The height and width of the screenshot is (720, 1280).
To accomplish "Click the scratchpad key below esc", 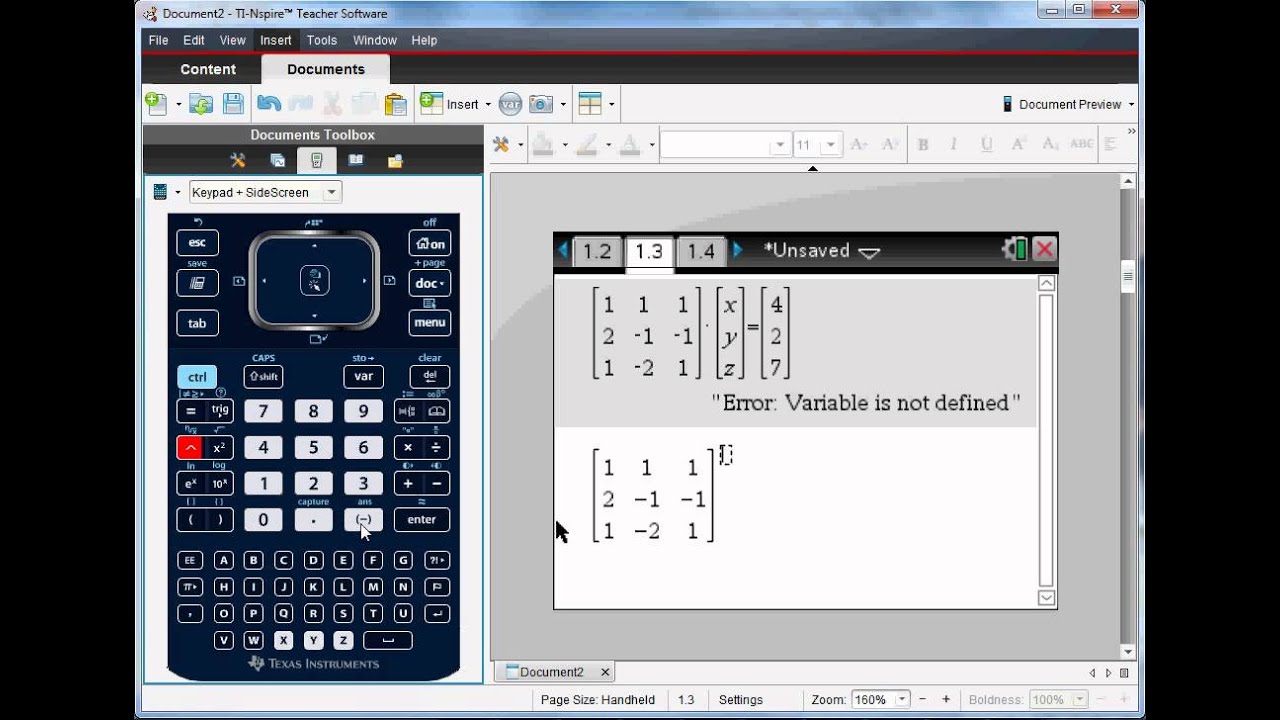I will coord(197,283).
